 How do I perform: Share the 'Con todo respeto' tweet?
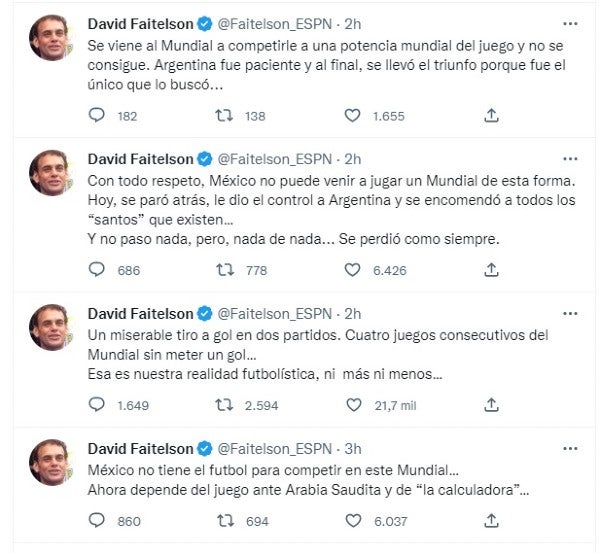click(x=490, y=269)
